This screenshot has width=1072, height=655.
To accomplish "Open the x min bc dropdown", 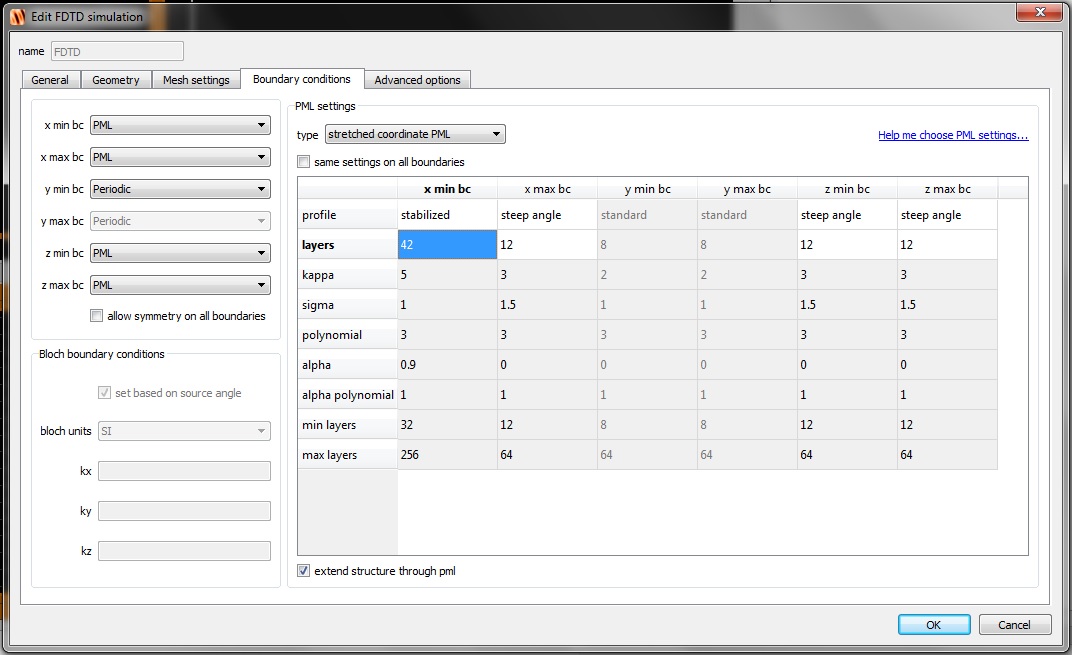I will click(x=180, y=125).
